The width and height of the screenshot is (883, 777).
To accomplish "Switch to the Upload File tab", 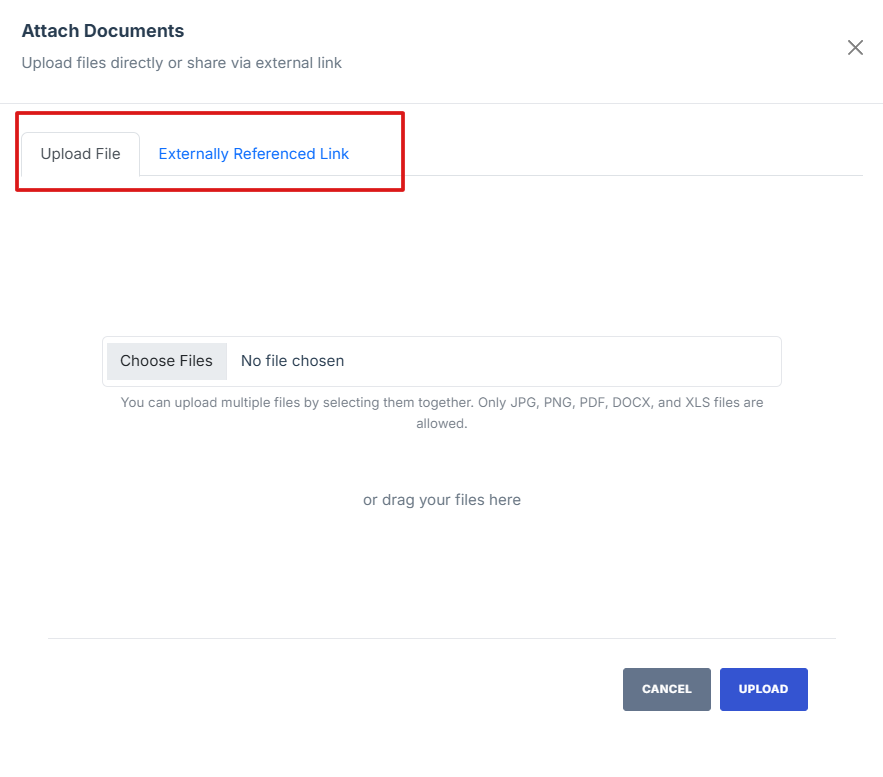I will (80, 154).
